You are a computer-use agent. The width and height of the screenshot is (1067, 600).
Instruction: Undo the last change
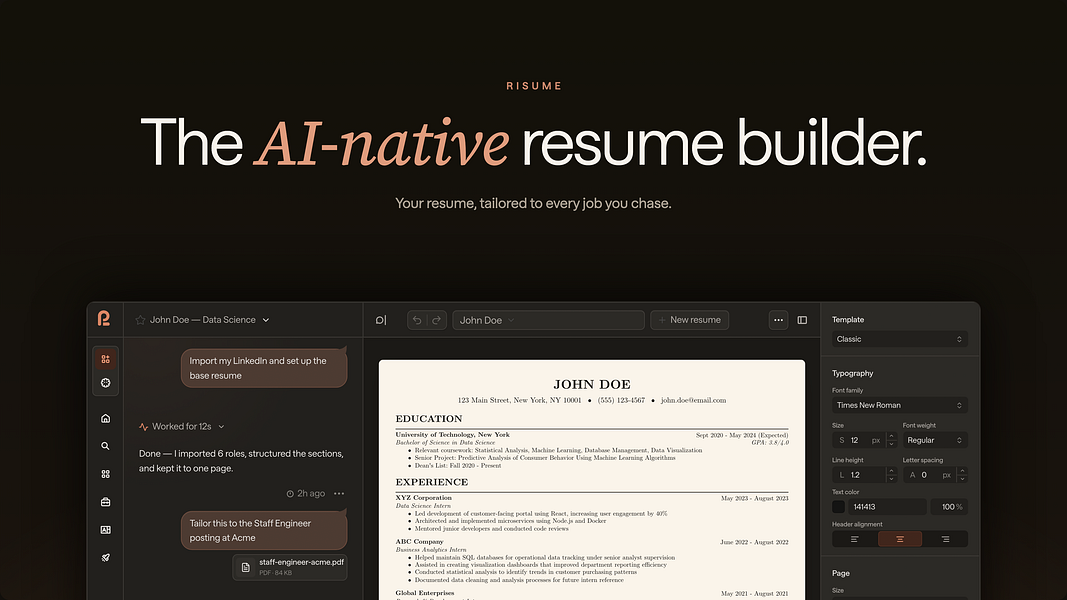417,320
